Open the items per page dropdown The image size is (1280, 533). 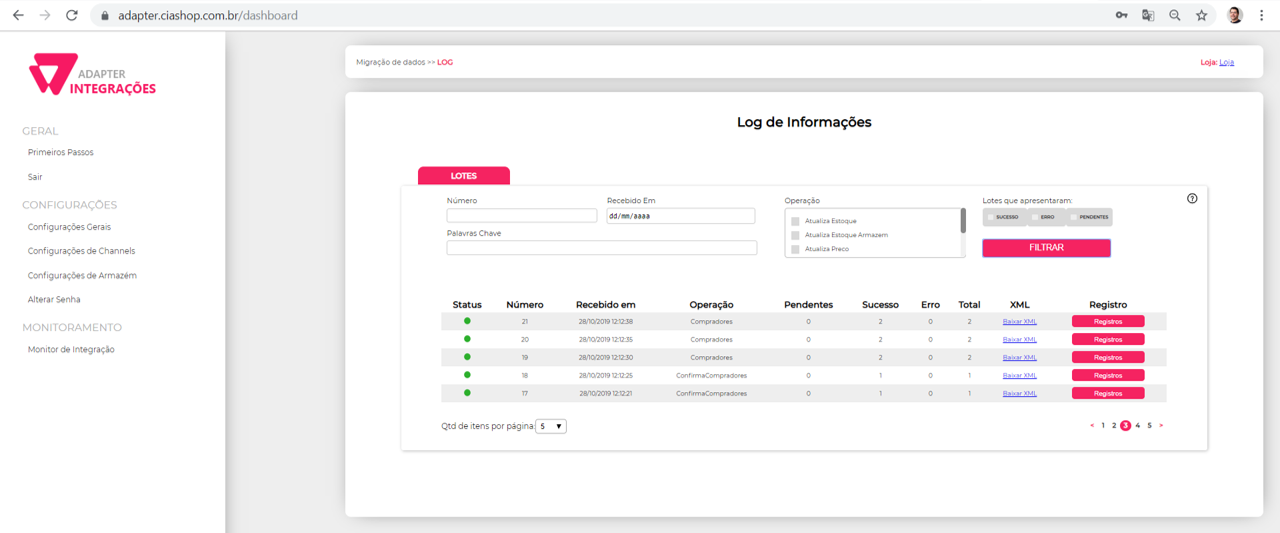pos(551,426)
